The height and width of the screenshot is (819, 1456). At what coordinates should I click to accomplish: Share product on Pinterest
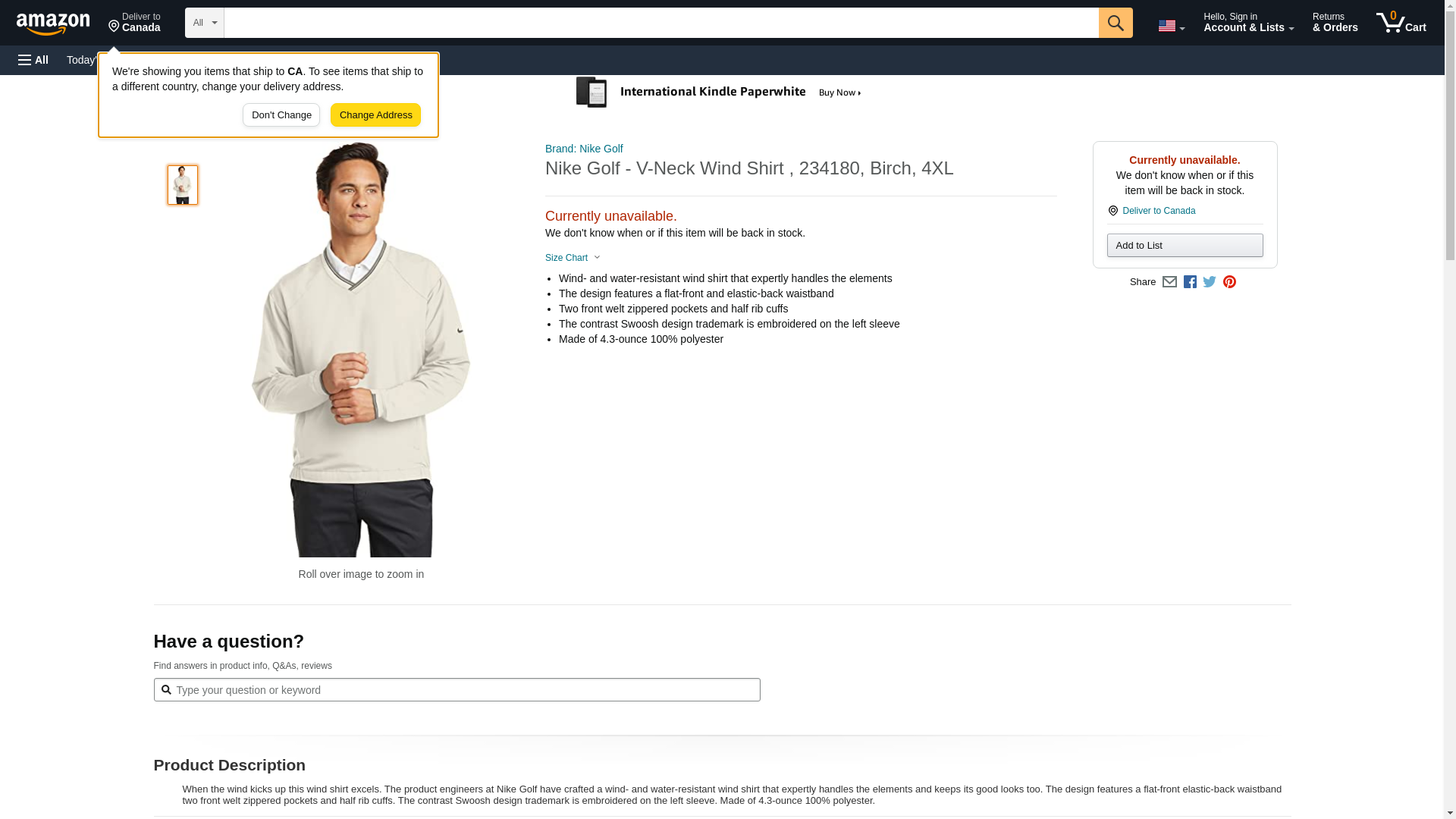[x=1229, y=282]
